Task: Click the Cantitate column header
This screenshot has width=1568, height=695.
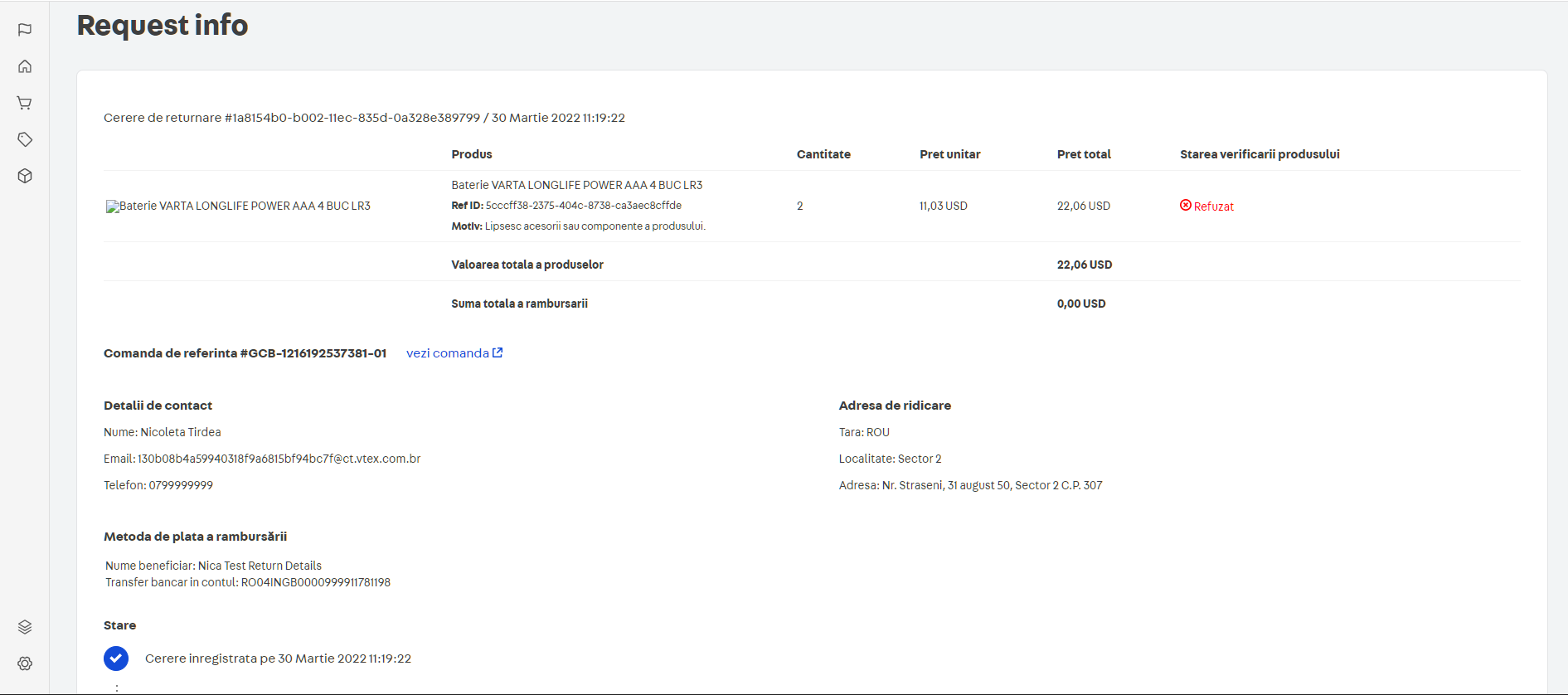Action: 823,154
